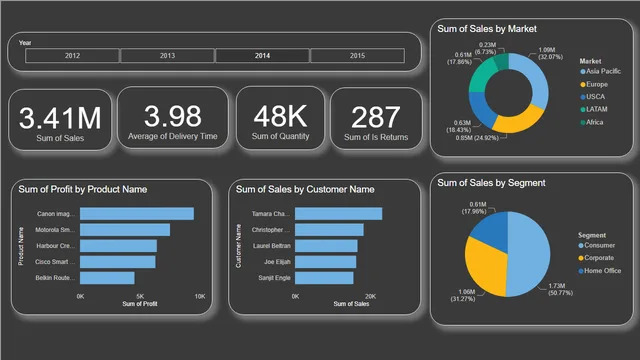
Task: Click the 0.61M (17.86%) market data label
Action: coord(460,58)
